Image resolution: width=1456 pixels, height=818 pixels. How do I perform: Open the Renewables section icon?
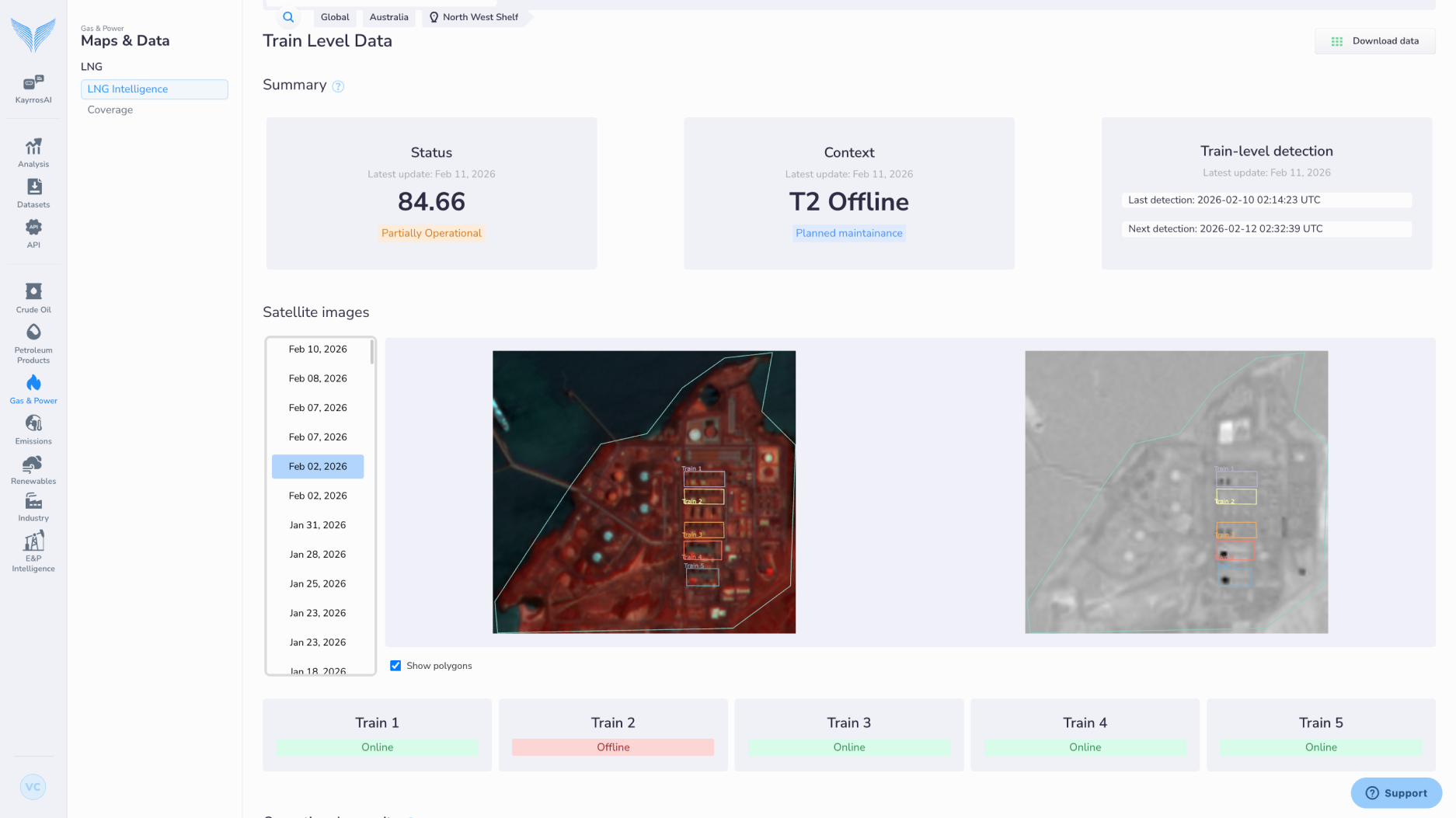33,464
